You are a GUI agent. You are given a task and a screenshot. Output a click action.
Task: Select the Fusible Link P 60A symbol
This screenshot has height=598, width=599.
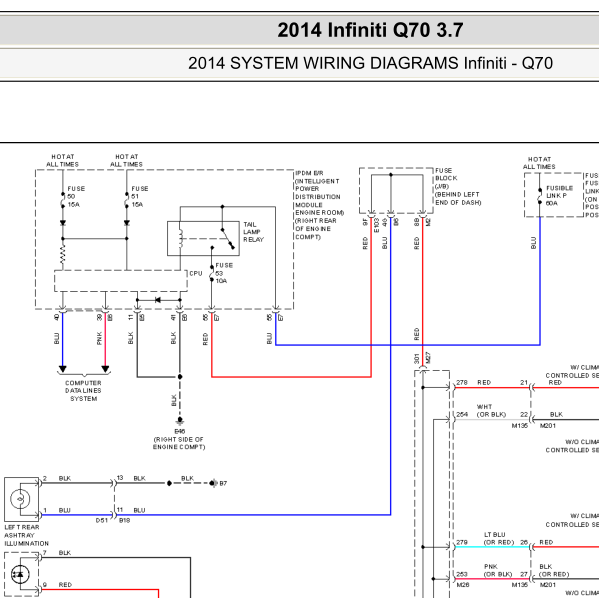click(540, 196)
